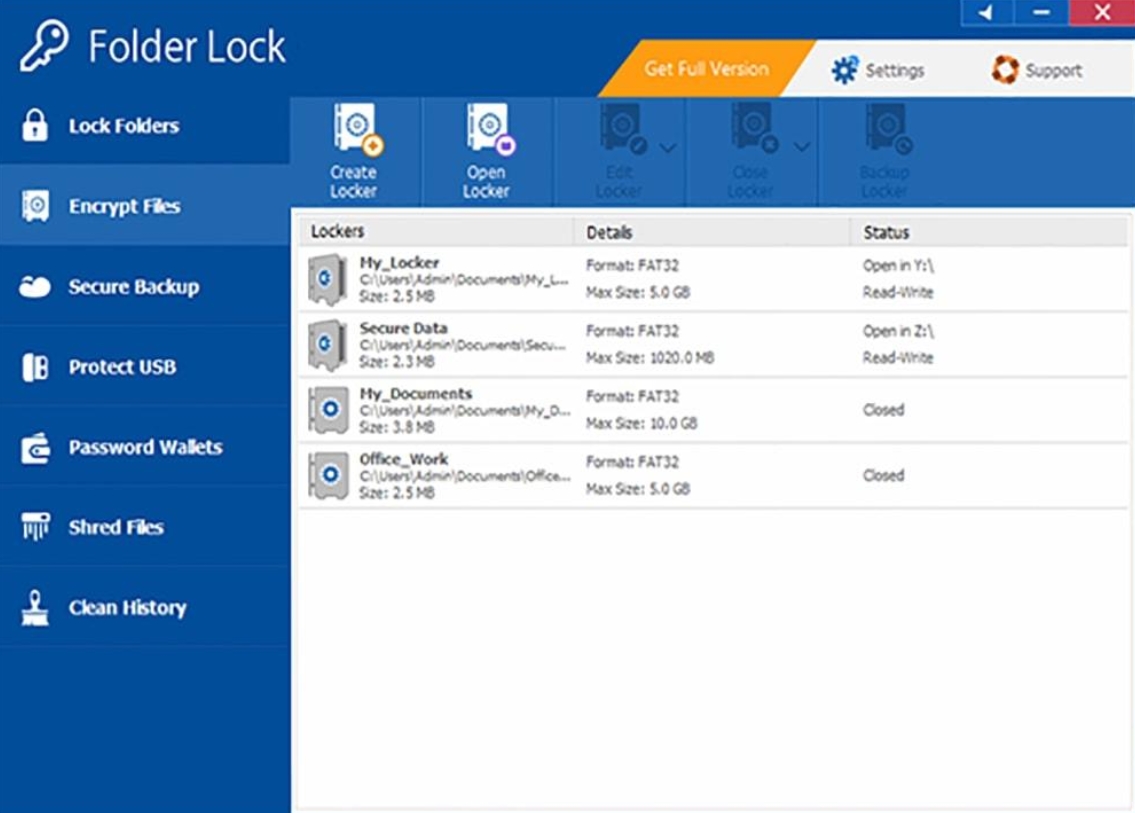Click 'Size: 2.3 MB' text
Viewport: 1135px width, 813px height.
[x=397, y=362]
